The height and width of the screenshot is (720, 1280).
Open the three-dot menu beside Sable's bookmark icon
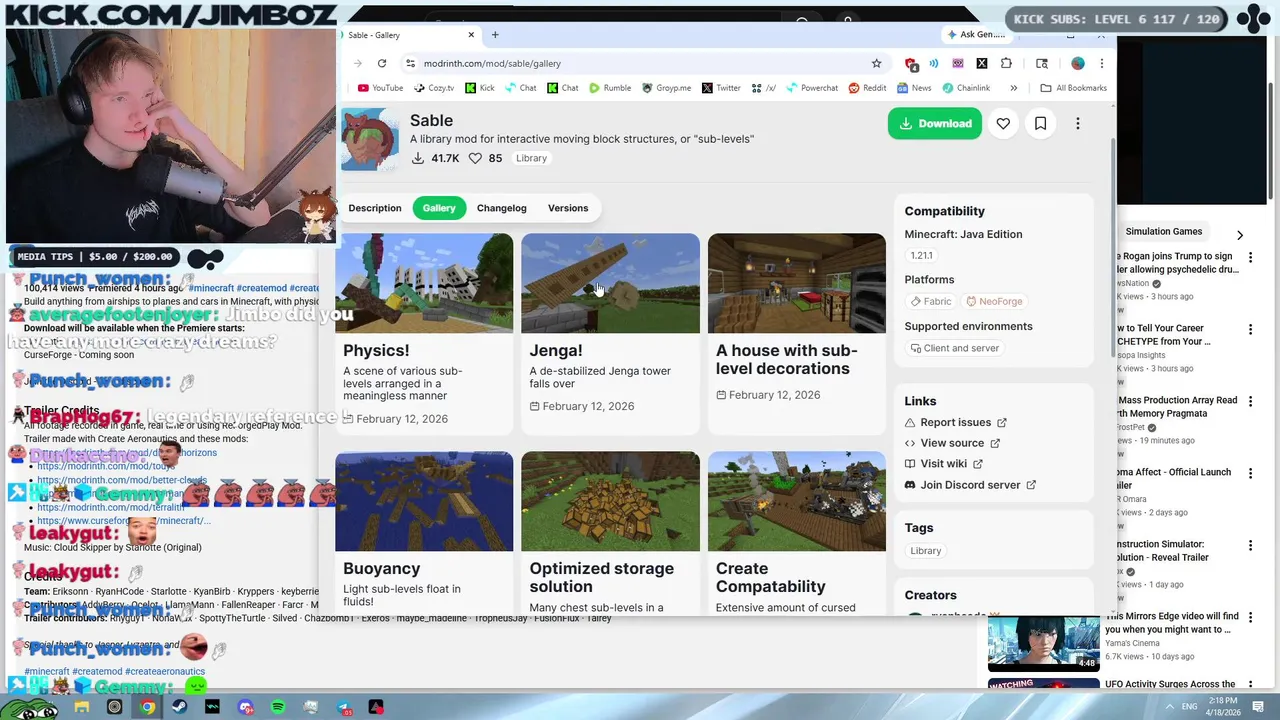(x=1077, y=124)
